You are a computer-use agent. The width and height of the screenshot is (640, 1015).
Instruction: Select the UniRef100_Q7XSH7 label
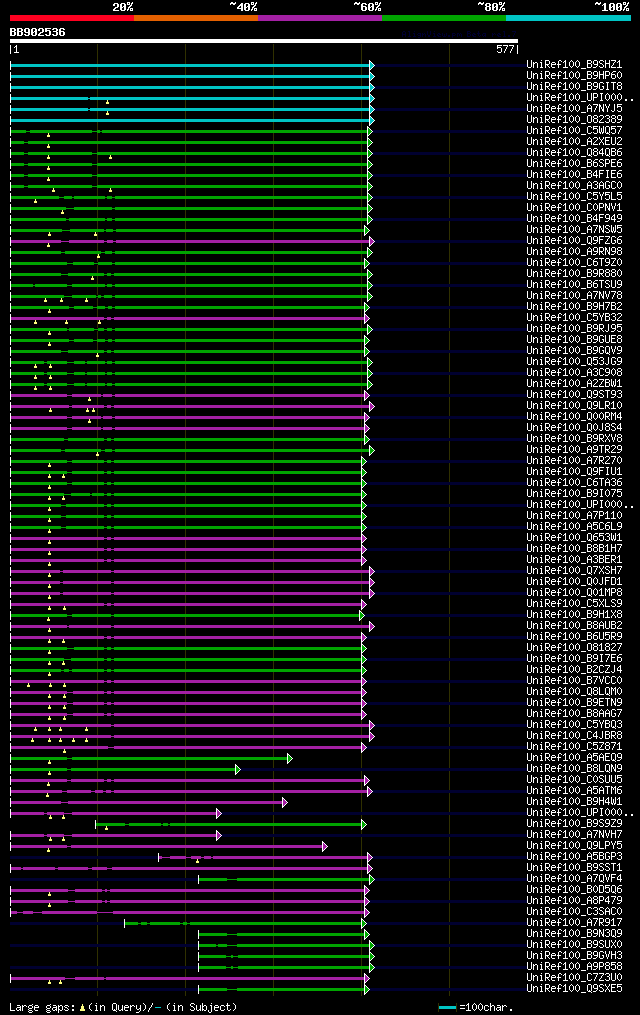[574, 571]
